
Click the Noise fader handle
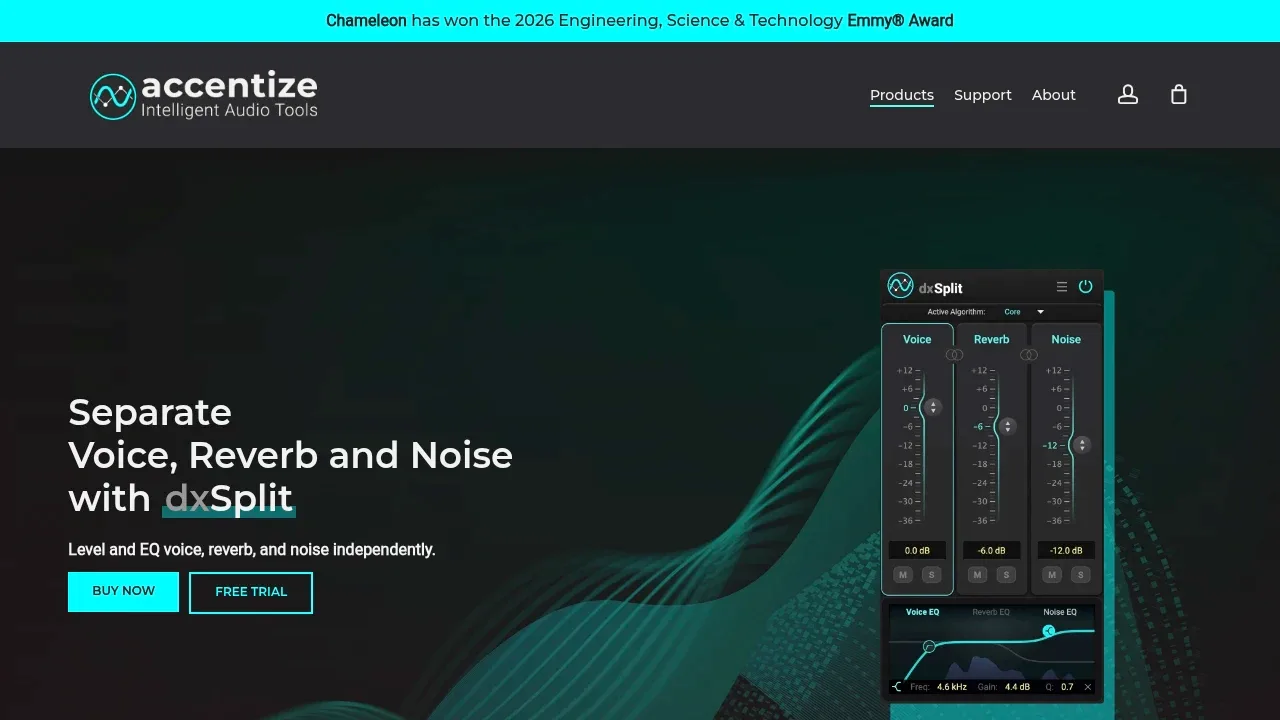[x=1081, y=445]
